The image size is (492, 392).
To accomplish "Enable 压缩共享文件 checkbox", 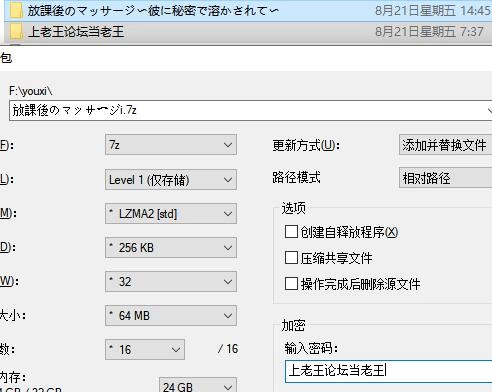I will point(291,258).
